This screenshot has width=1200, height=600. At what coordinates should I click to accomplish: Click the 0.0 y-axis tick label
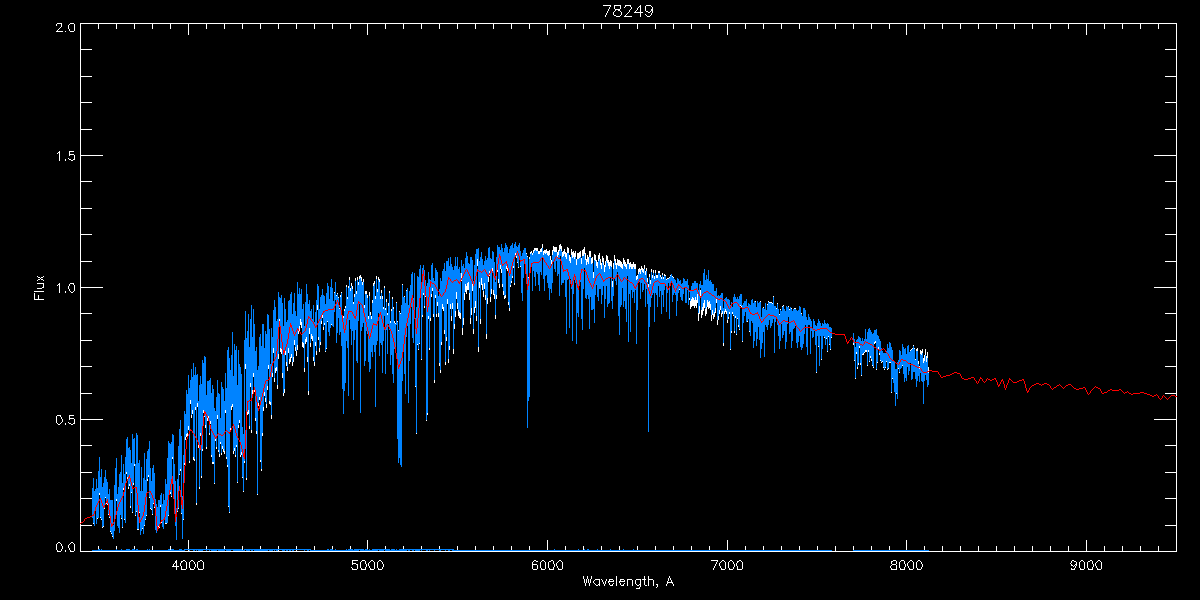(64, 548)
